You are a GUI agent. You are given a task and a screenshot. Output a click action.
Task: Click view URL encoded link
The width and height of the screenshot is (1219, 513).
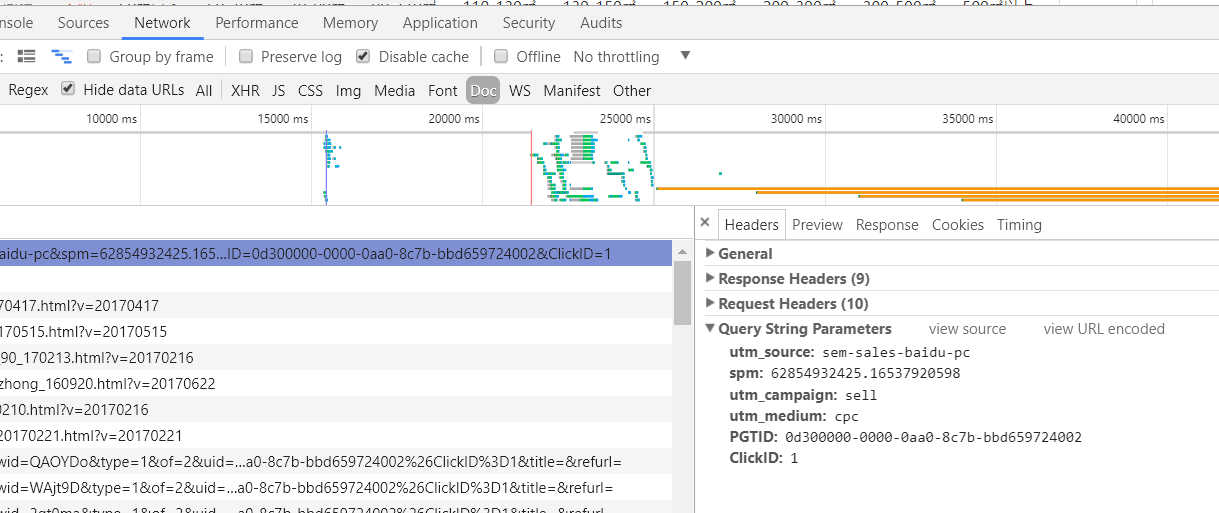(1103, 329)
